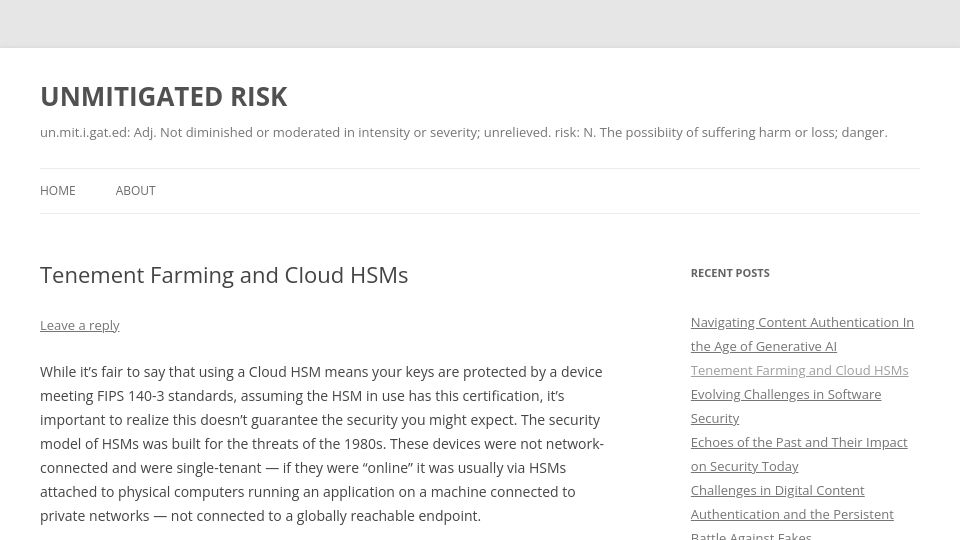Open Echoes of the Past recent post
960x540 pixels.
pos(799,454)
